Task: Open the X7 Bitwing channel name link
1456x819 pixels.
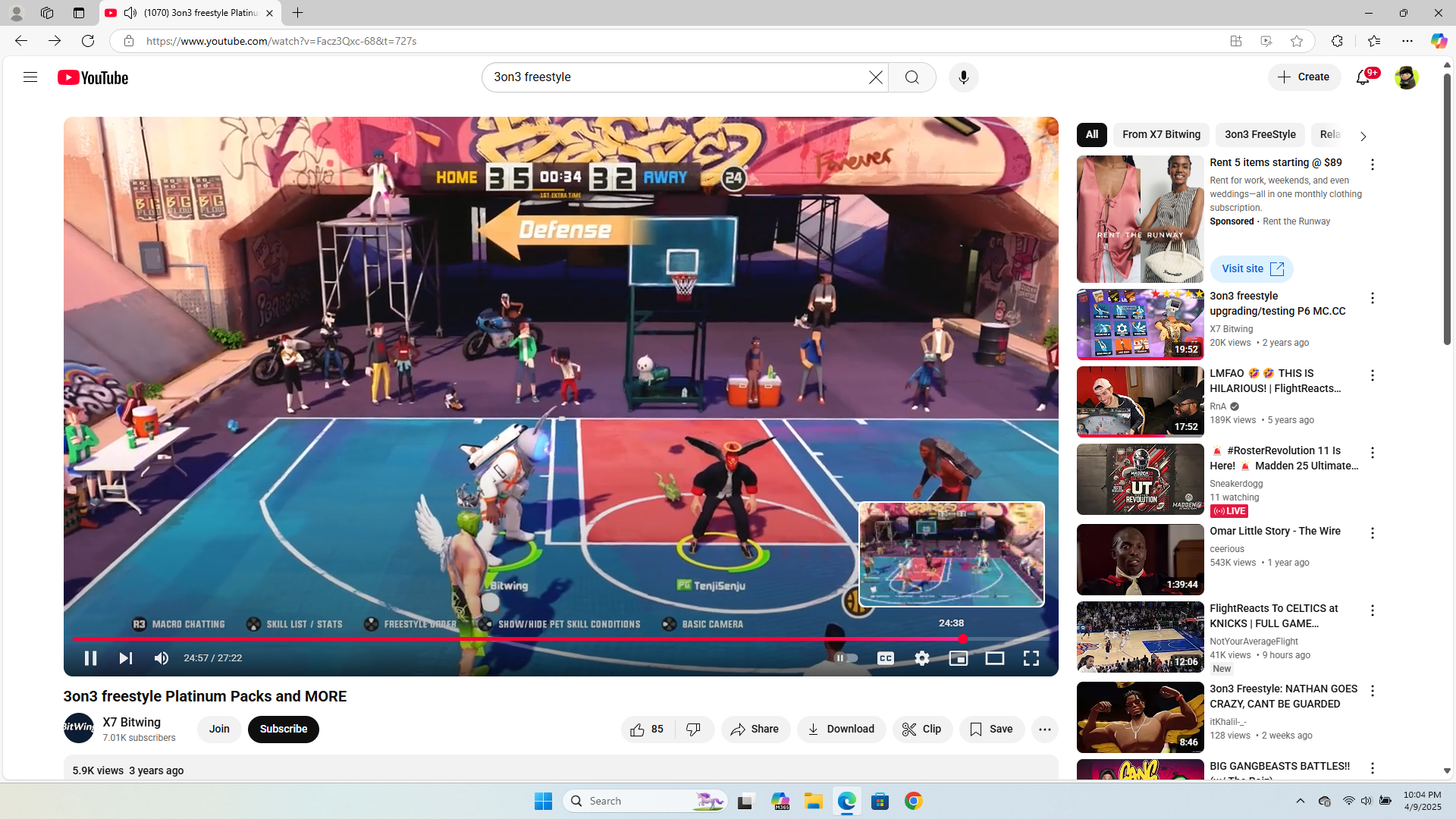Action: tap(132, 722)
